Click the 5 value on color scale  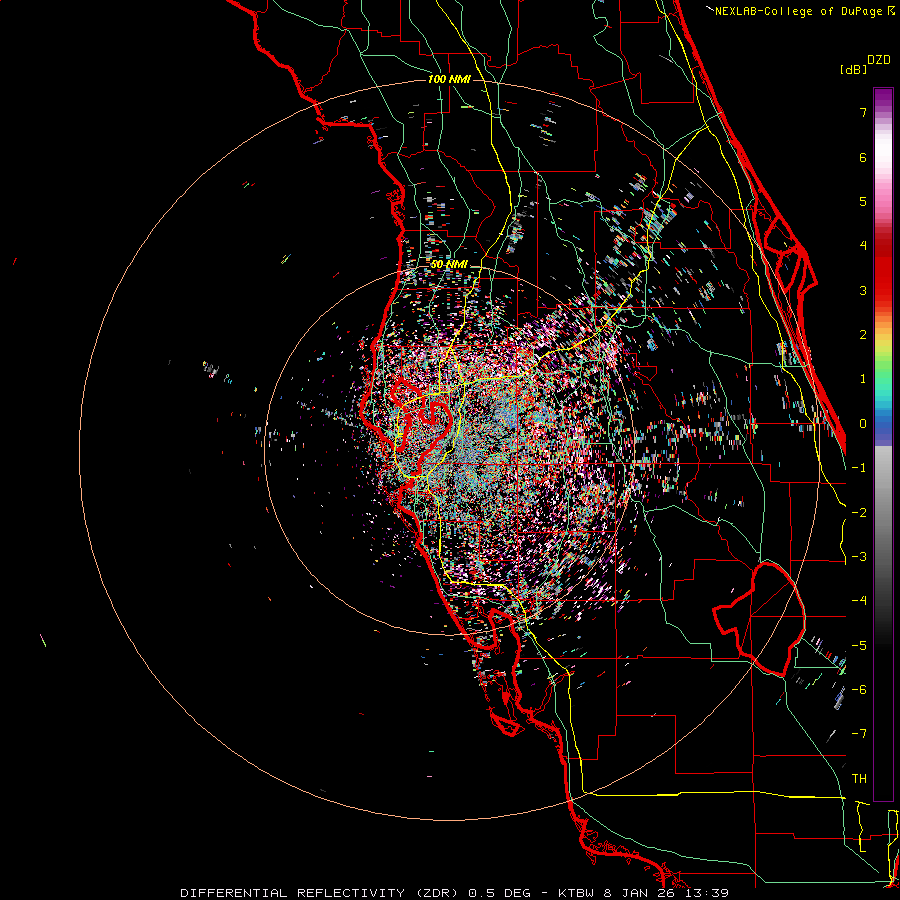tap(863, 202)
